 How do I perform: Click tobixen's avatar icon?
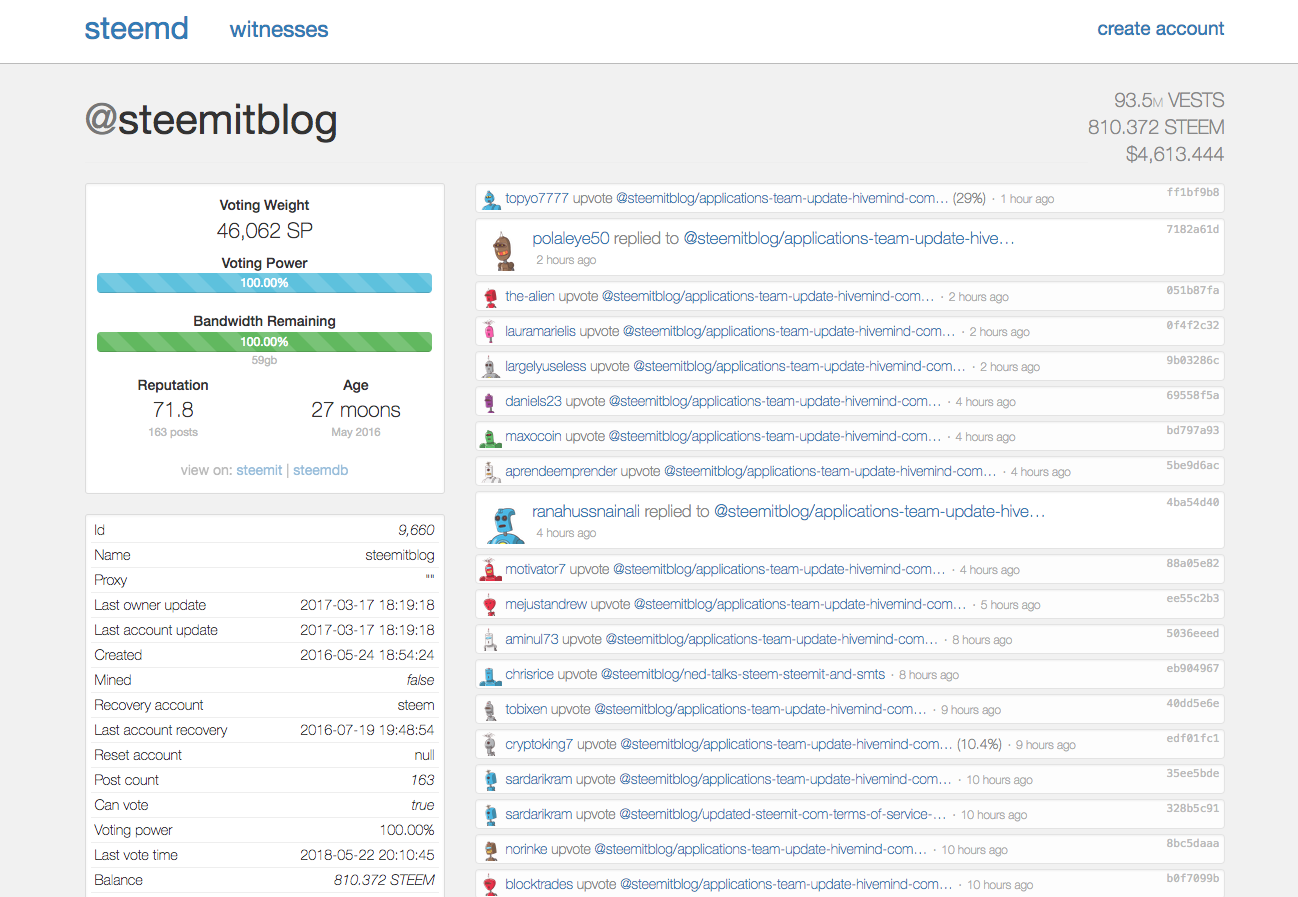(x=490, y=710)
